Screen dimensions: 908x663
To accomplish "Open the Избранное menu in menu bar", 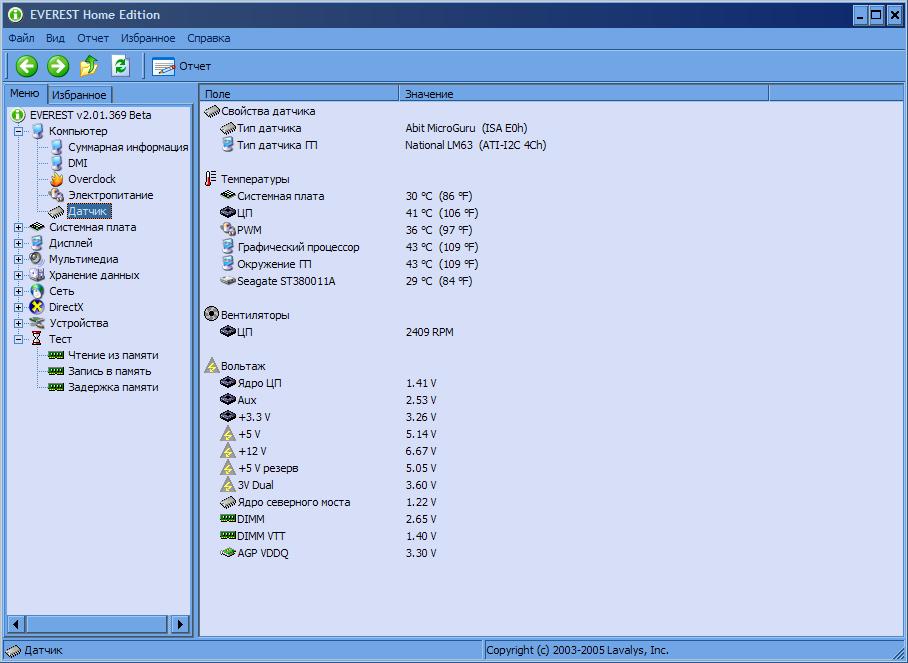I will click(x=148, y=38).
